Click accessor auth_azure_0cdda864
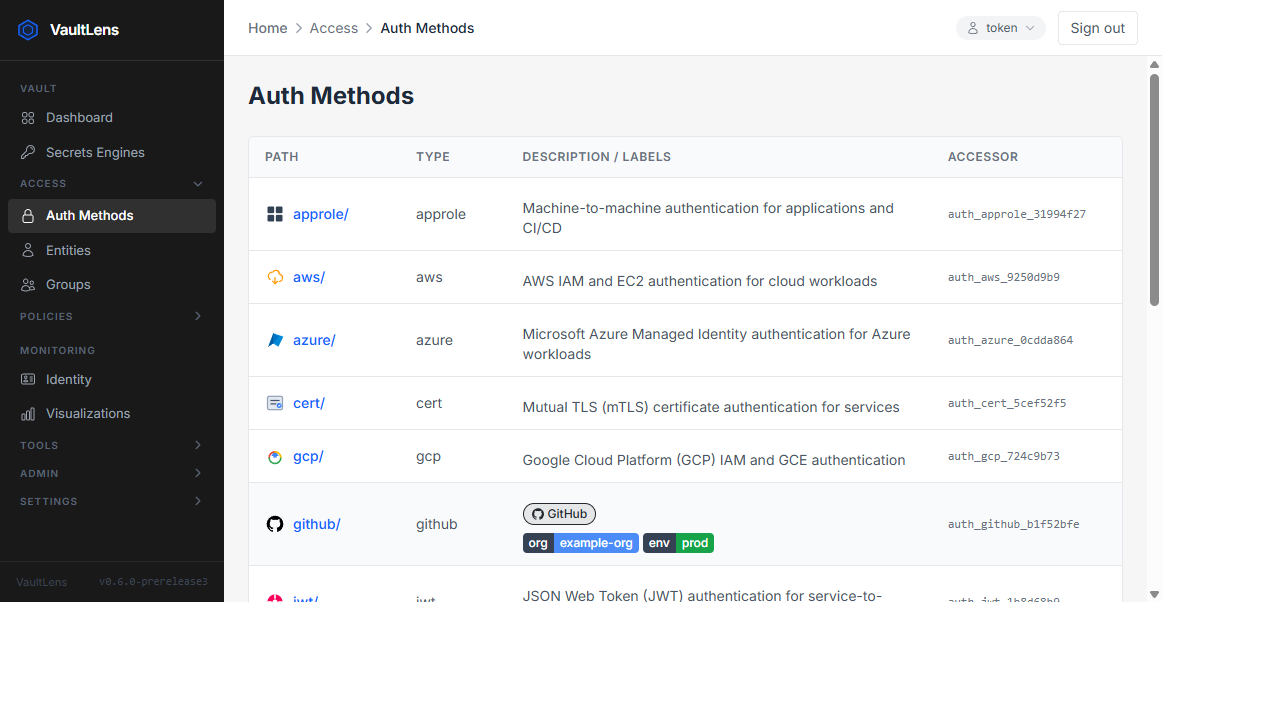Viewport: 1280px width, 720px height. click(1011, 340)
